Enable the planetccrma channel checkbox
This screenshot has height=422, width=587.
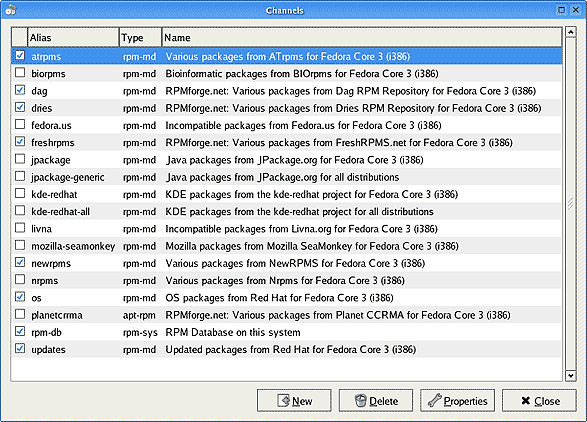tap(20, 314)
